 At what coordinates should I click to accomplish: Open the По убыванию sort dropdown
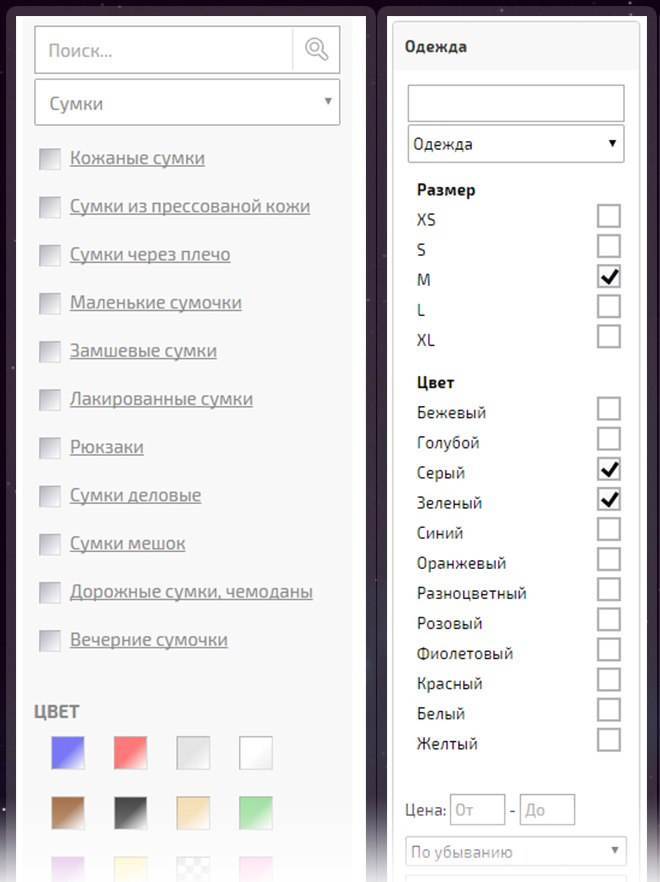point(515,852)
